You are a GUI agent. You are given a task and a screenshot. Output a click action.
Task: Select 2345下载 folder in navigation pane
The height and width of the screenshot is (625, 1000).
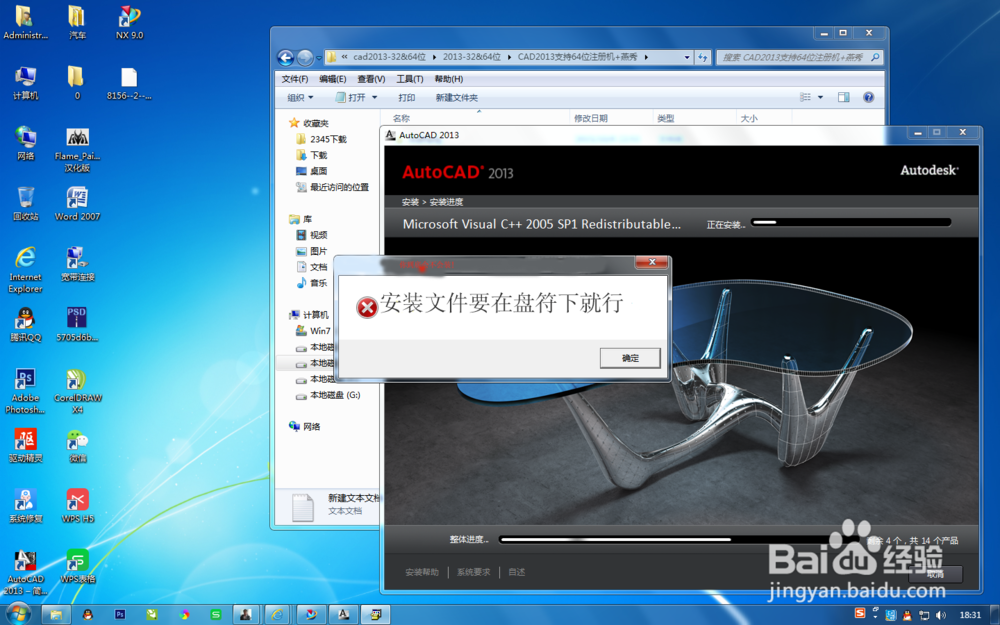coord(322,139)
